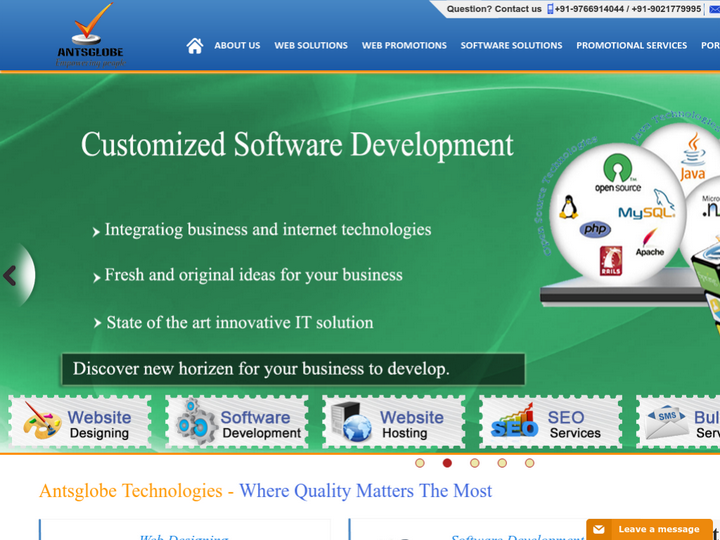Select the active red slider dot
720x540 pixels.
[447, 463]
